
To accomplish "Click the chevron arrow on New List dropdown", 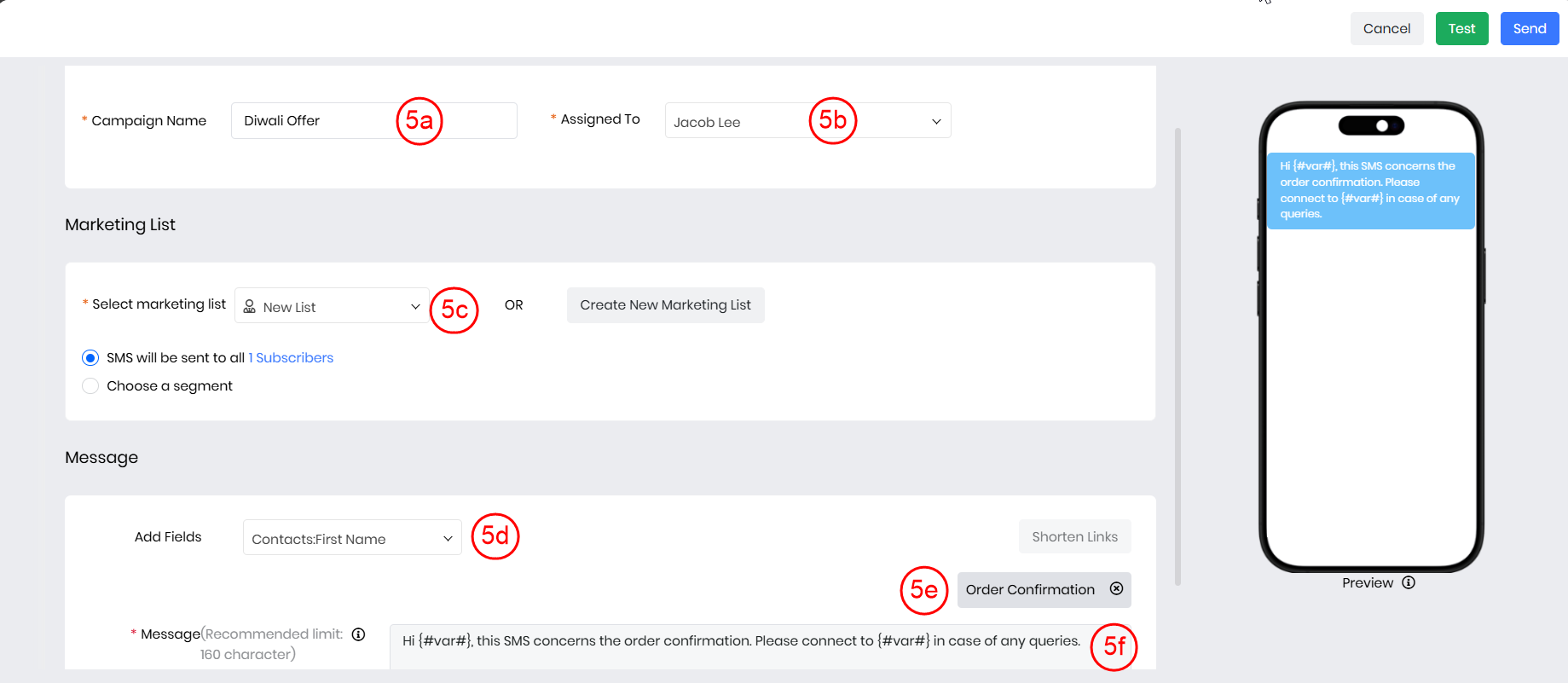I will pos(415,306).
